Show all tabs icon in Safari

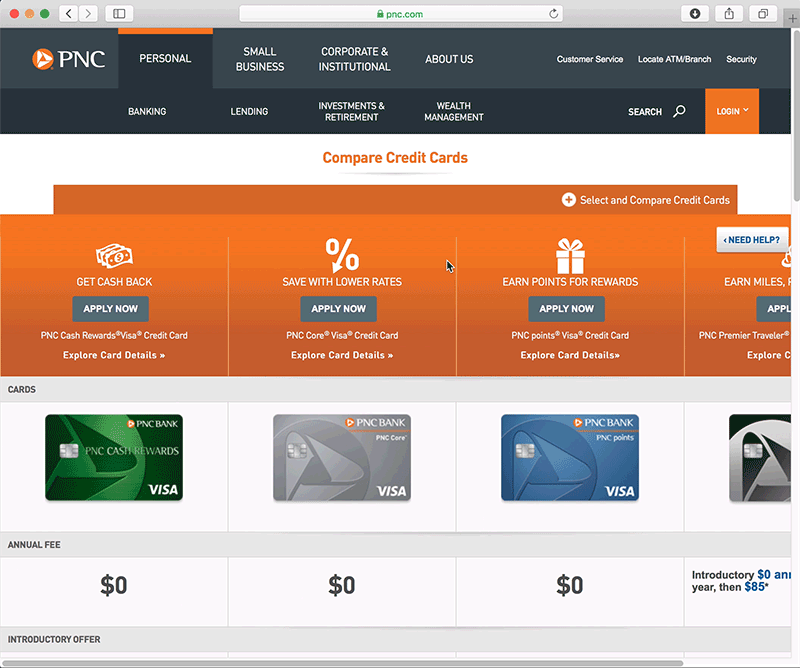763,13
